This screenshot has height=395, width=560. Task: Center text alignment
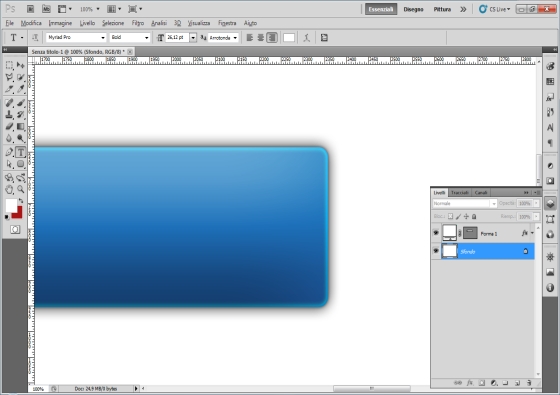tap(261, 38)
